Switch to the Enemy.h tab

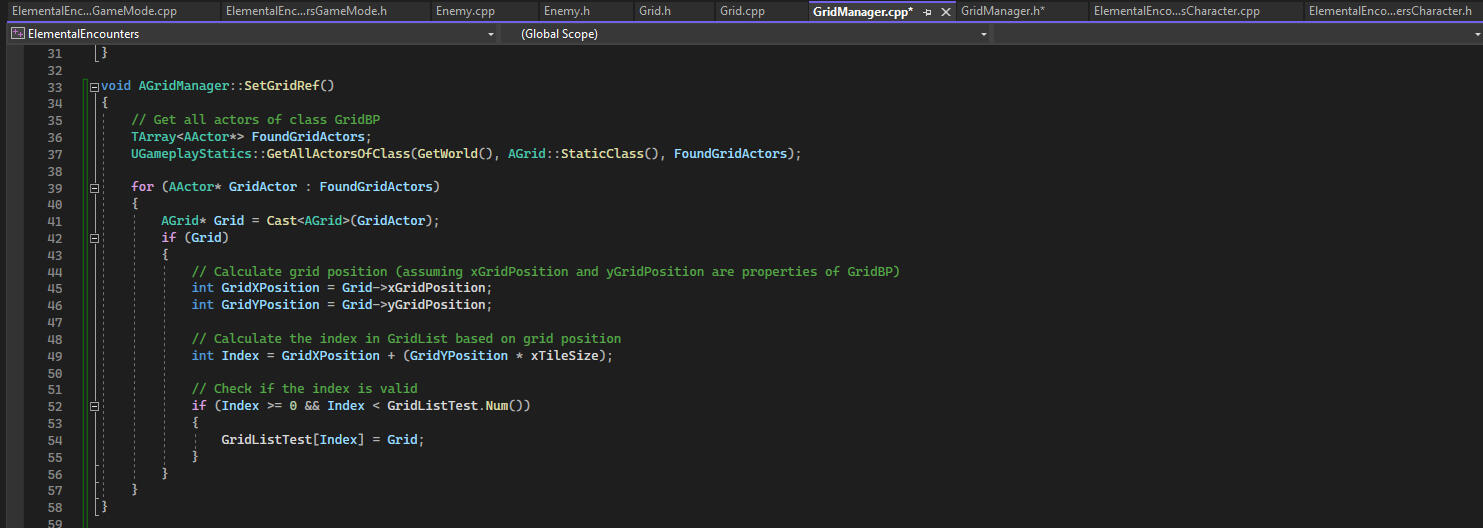[x=566, y=12]
